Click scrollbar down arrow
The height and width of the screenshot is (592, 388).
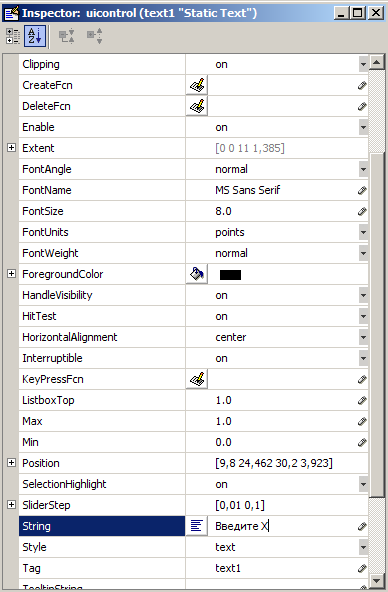pyautogui.click(x=377, y=580)
